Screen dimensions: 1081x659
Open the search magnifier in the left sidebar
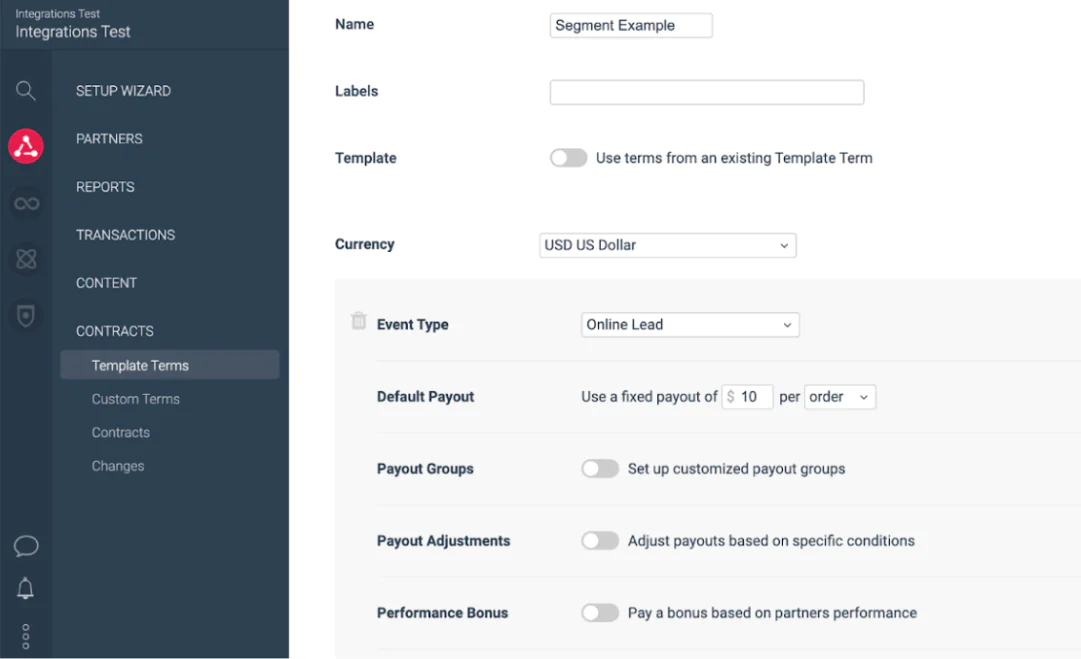25,90
